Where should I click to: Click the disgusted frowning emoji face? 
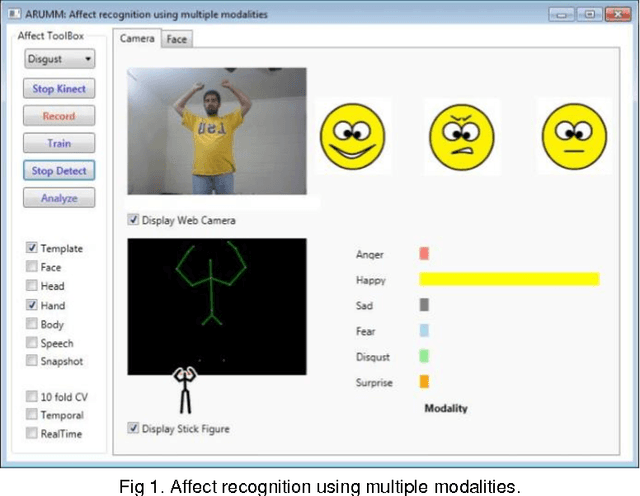pos(464,136)
